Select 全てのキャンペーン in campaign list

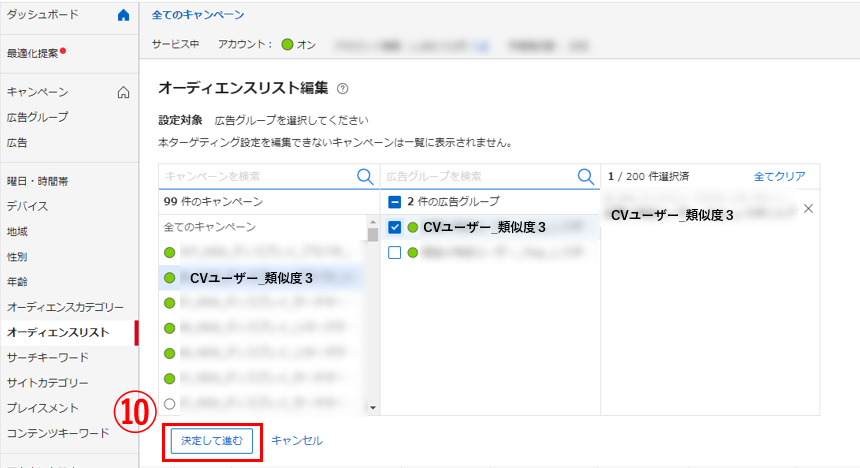coord(210,227)
